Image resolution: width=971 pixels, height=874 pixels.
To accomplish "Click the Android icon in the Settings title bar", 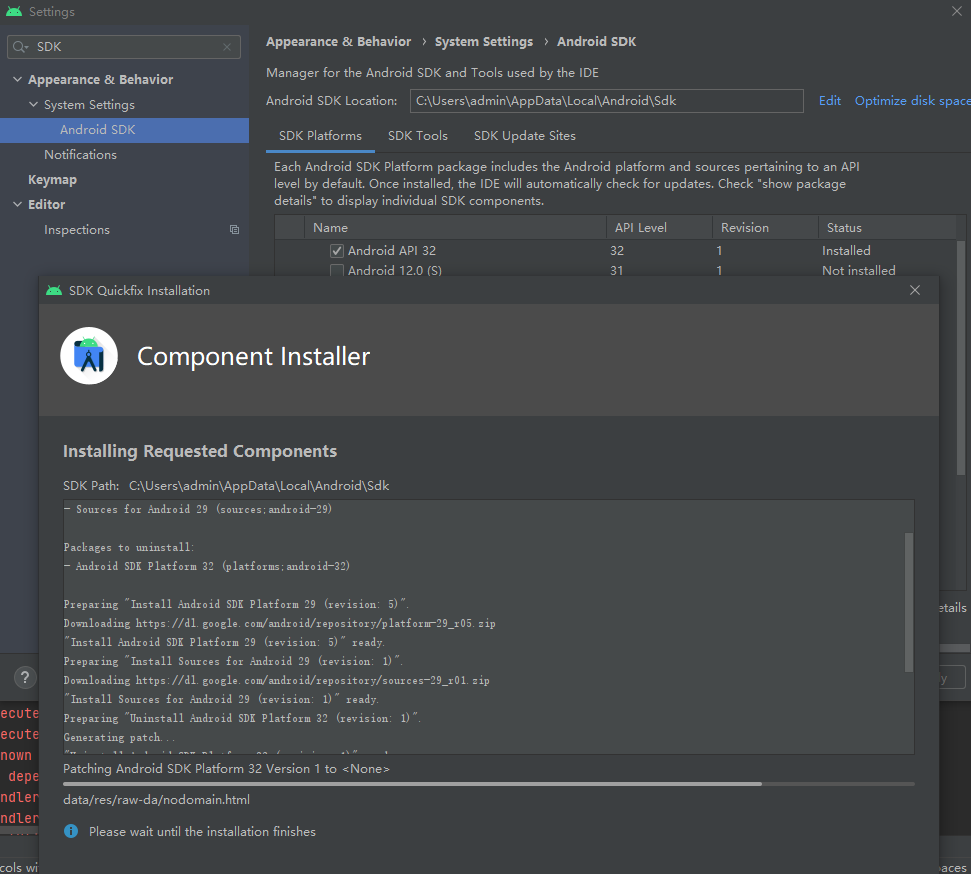I will point(12,12).
